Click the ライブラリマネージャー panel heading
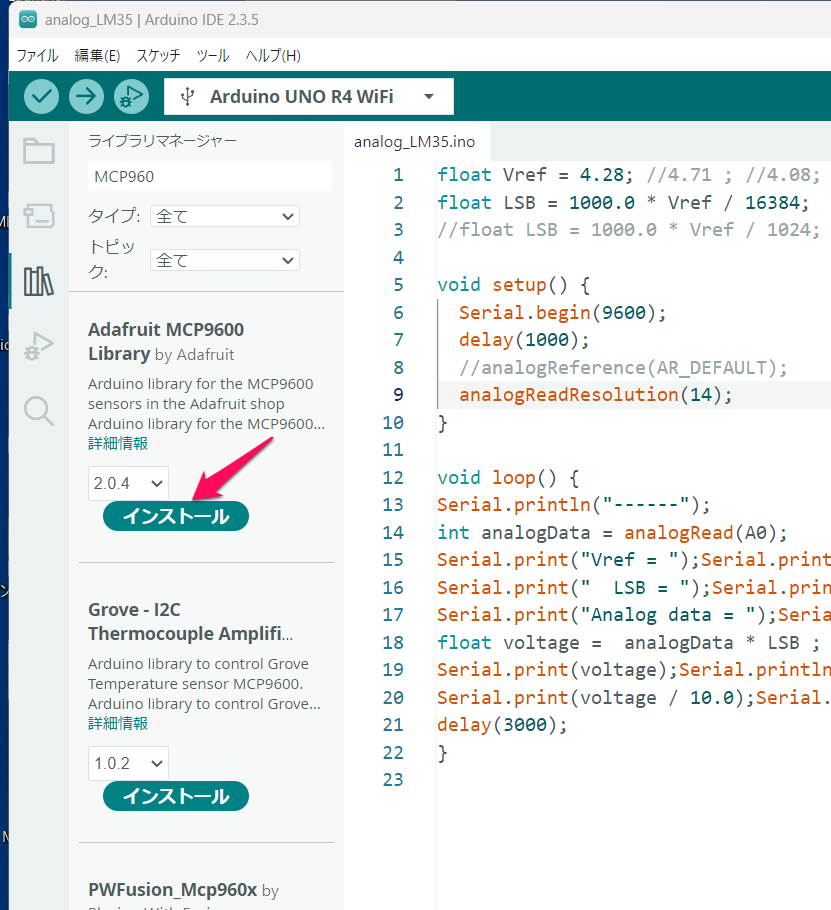 162,140
